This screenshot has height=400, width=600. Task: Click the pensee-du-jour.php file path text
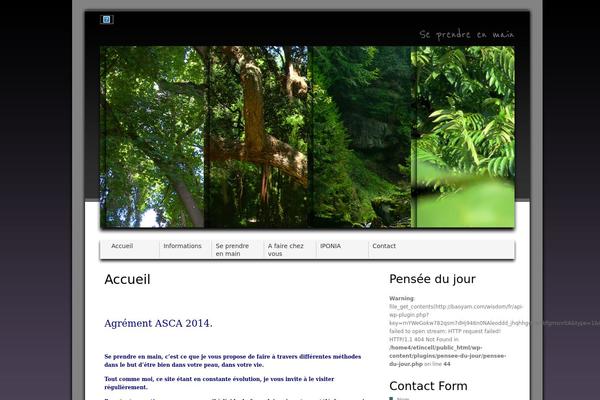447,356
